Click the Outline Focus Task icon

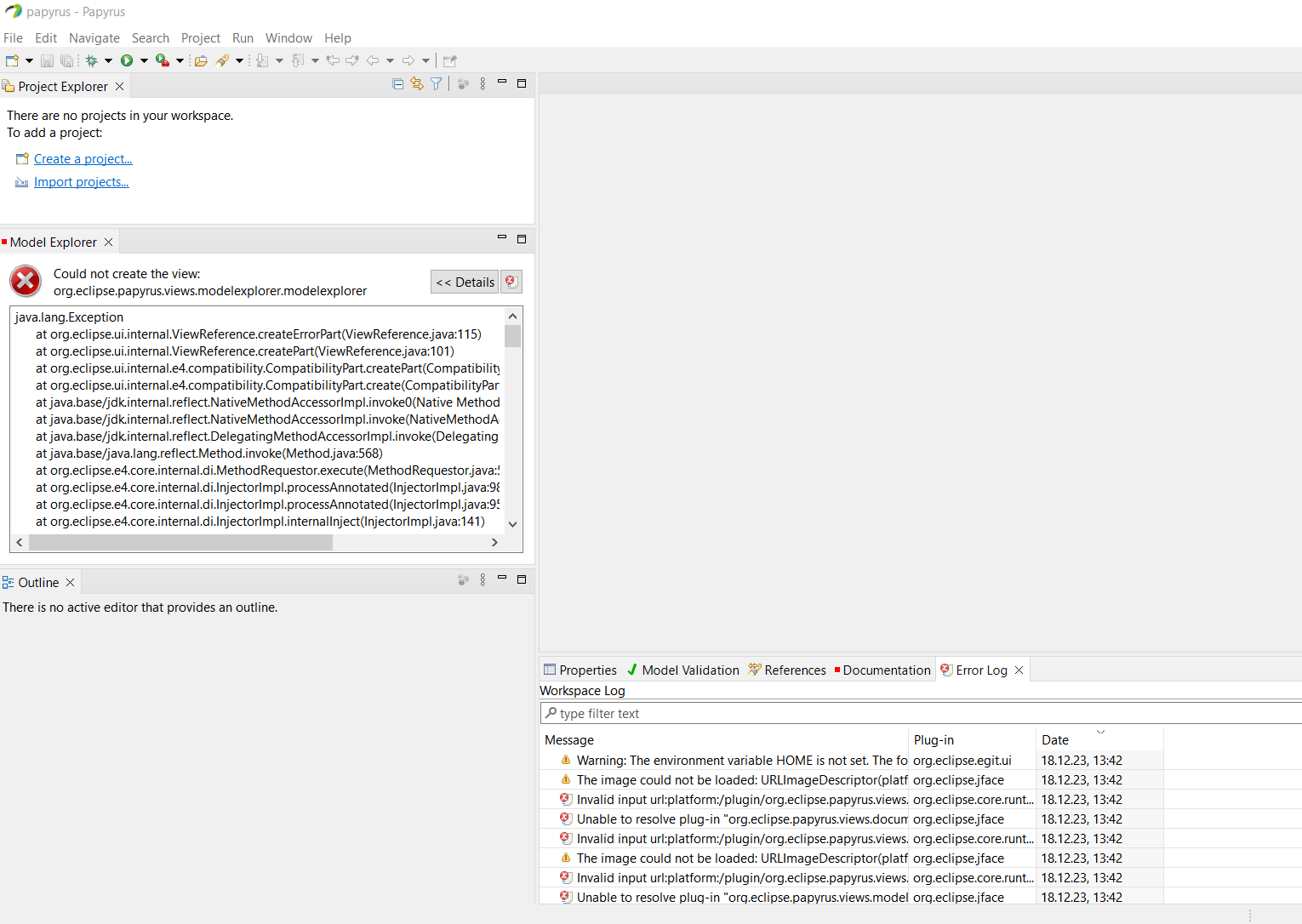click(x=463, y=579)
